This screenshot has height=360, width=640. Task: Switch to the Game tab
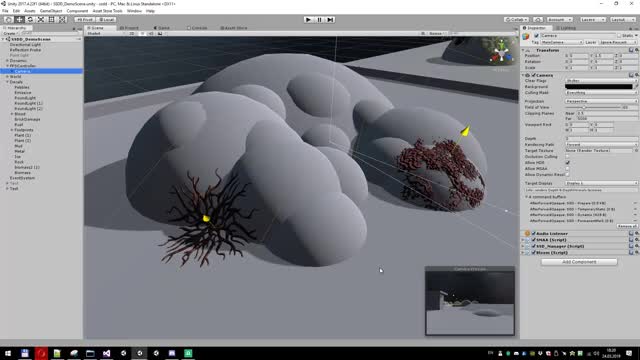tap(162, 28)
